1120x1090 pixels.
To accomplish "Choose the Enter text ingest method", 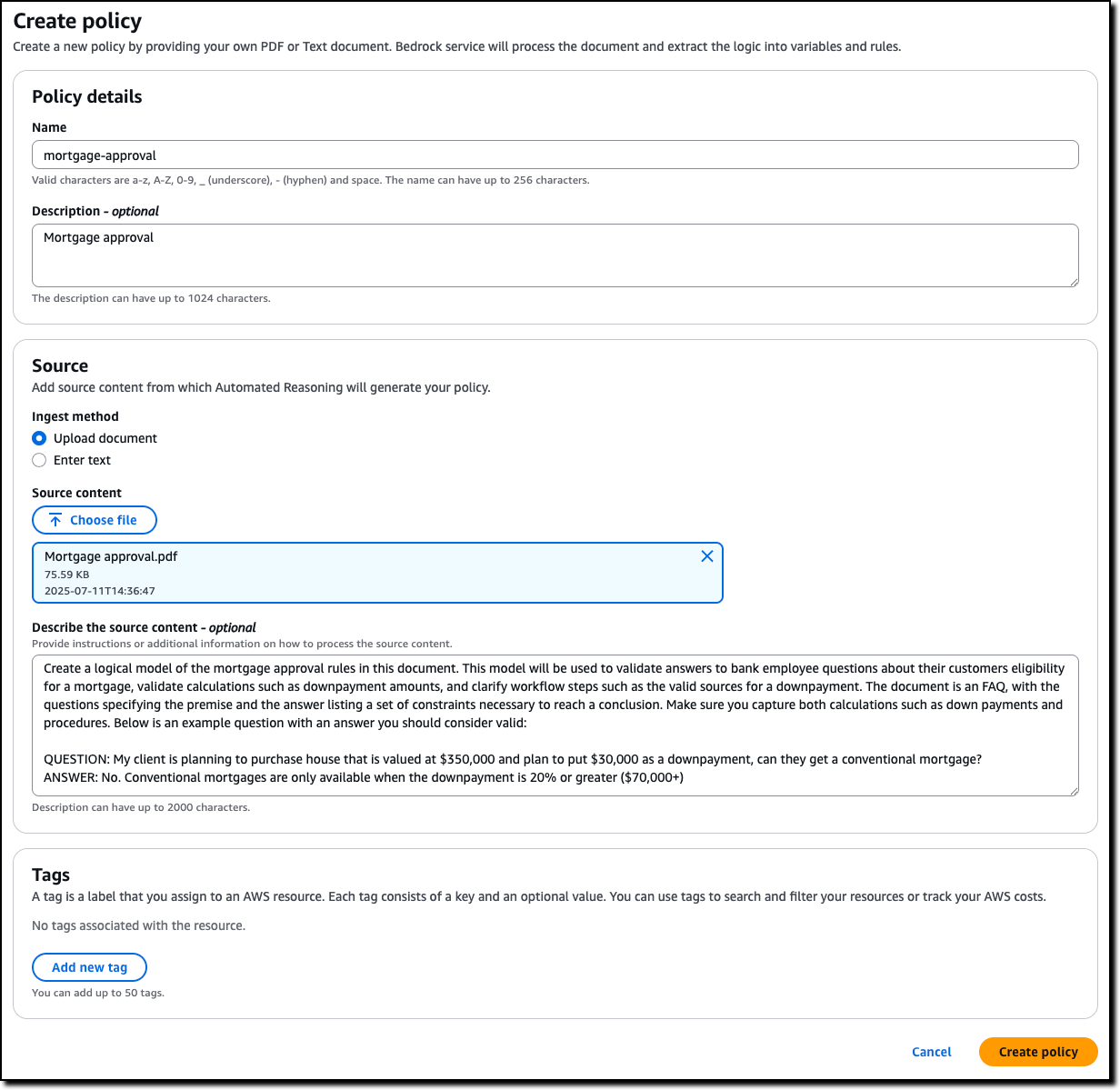I will pyautogui.click(x=39, y=460).
